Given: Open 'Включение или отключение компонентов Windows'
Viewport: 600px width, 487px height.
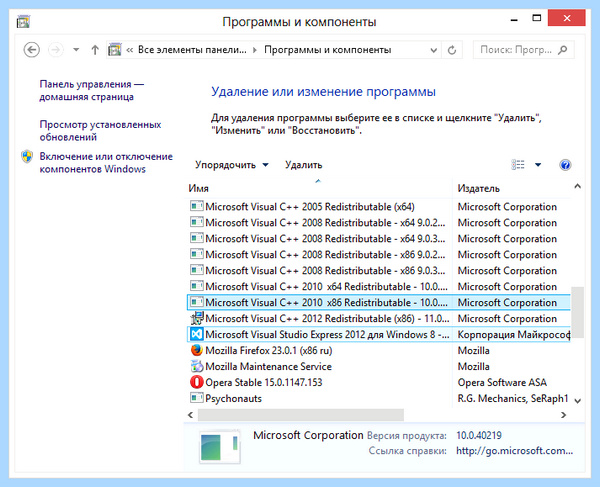Looking at the screenshot, I should click(106, 163).
